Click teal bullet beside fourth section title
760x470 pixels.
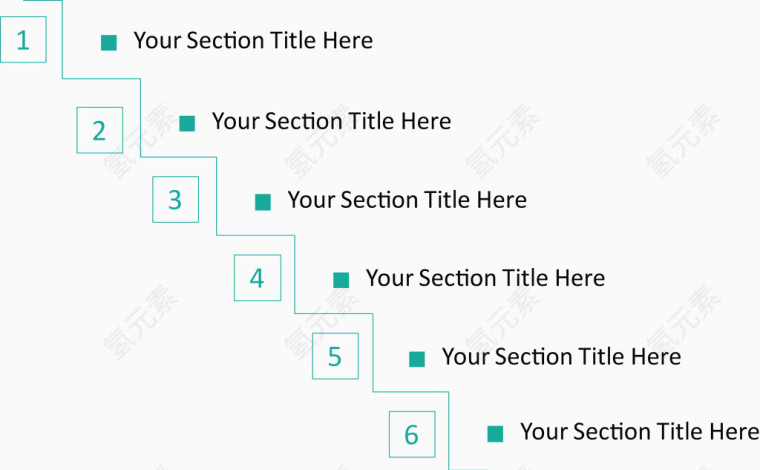click(x=341, y=280)
